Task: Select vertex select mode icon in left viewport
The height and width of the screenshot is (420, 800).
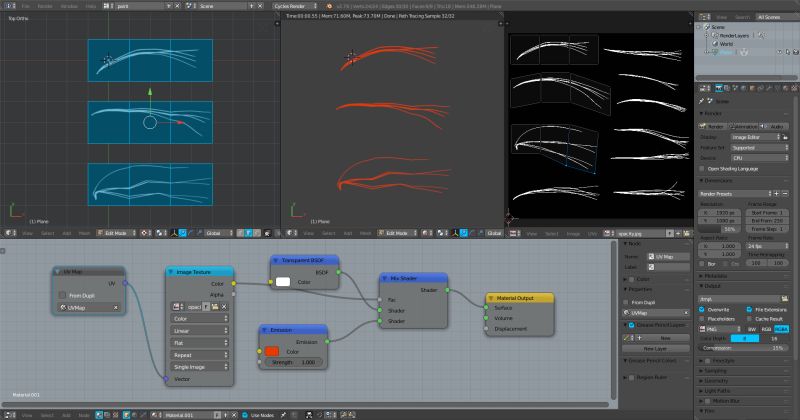Action: pyautogui.click(x=240, y=233)
